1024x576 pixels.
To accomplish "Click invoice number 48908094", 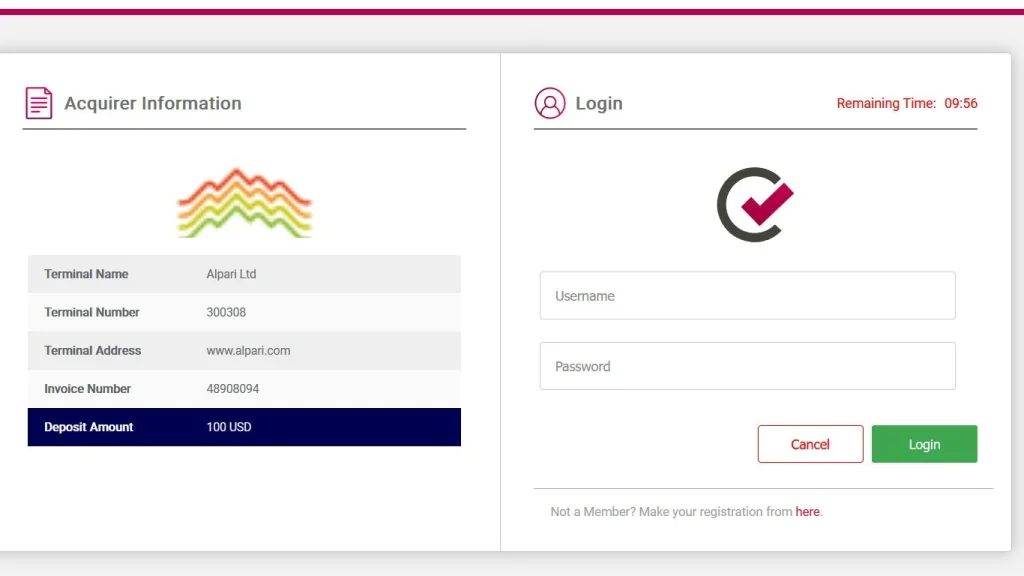I will coord(232,389).
